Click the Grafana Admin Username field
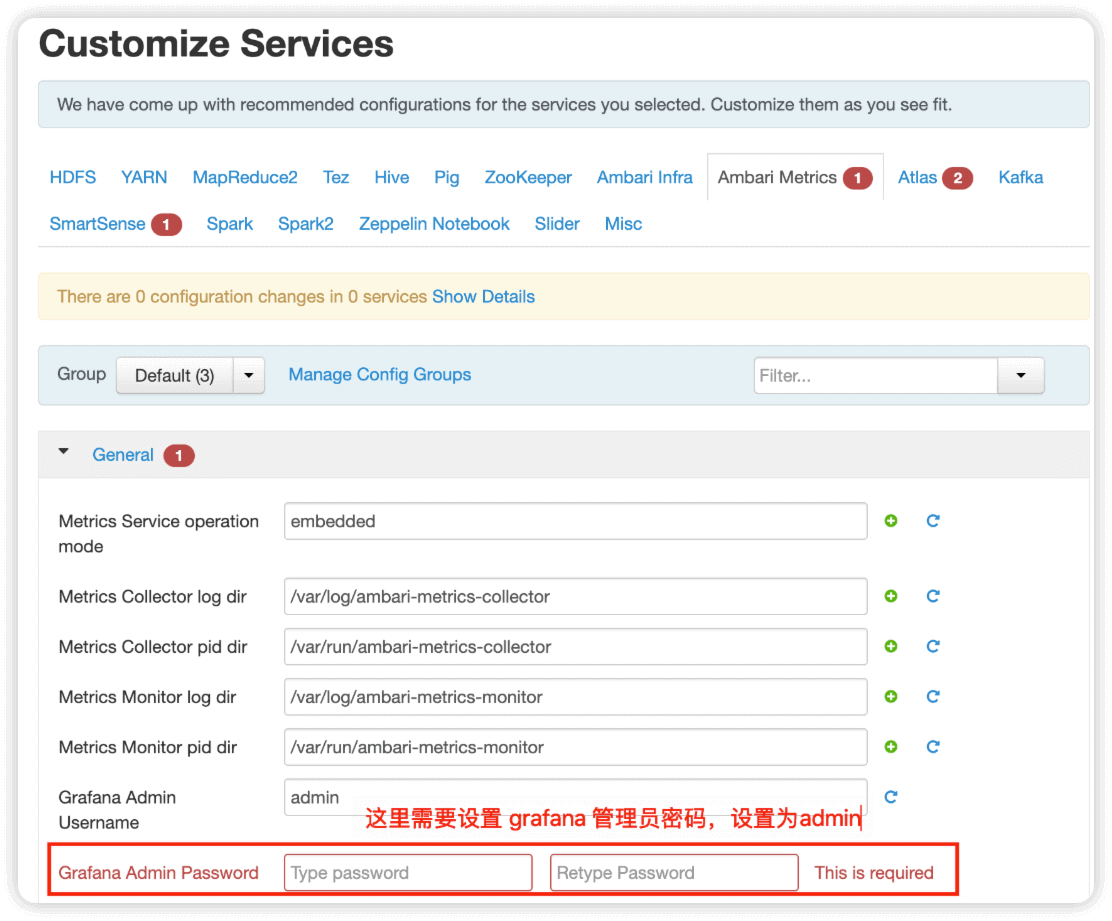This screenshot has height=921, width=1112. pyautogui.click(x=576, y=797)
